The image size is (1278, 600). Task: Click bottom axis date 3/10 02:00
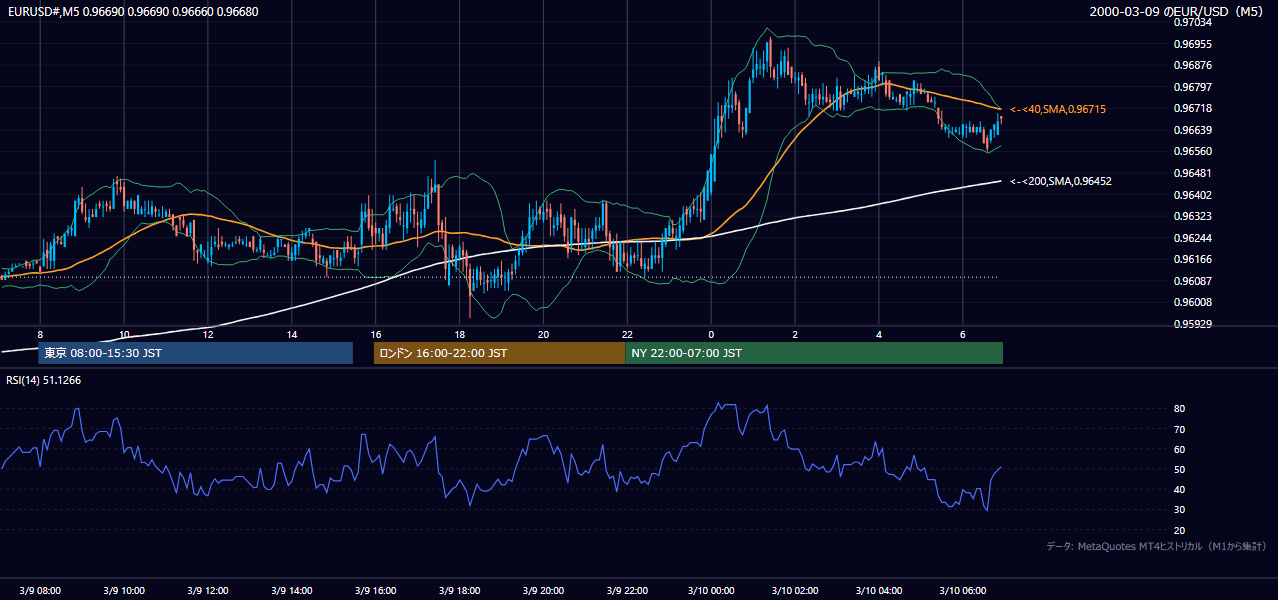[795, 590]
